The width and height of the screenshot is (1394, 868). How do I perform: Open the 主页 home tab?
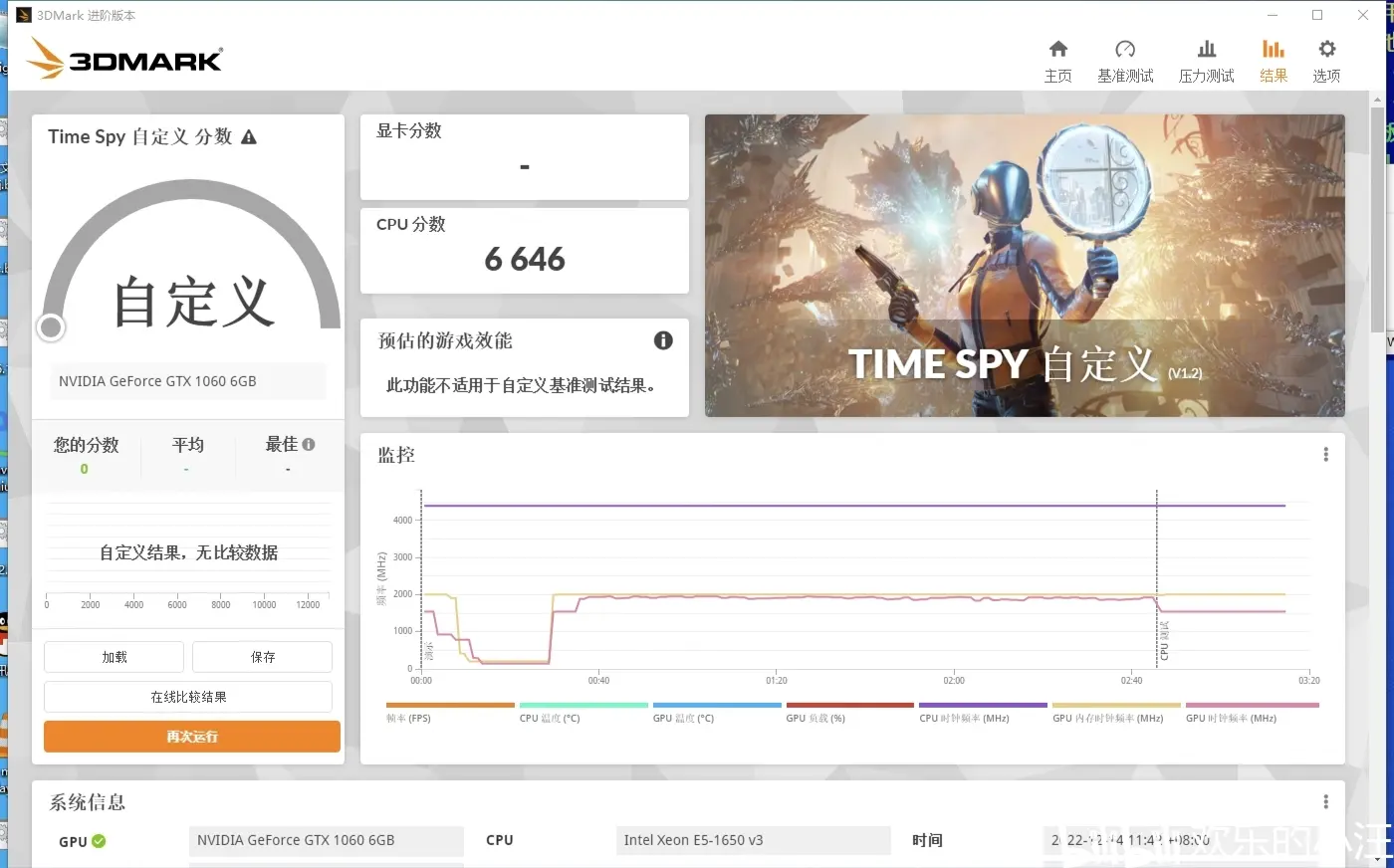coord(1057,61)
